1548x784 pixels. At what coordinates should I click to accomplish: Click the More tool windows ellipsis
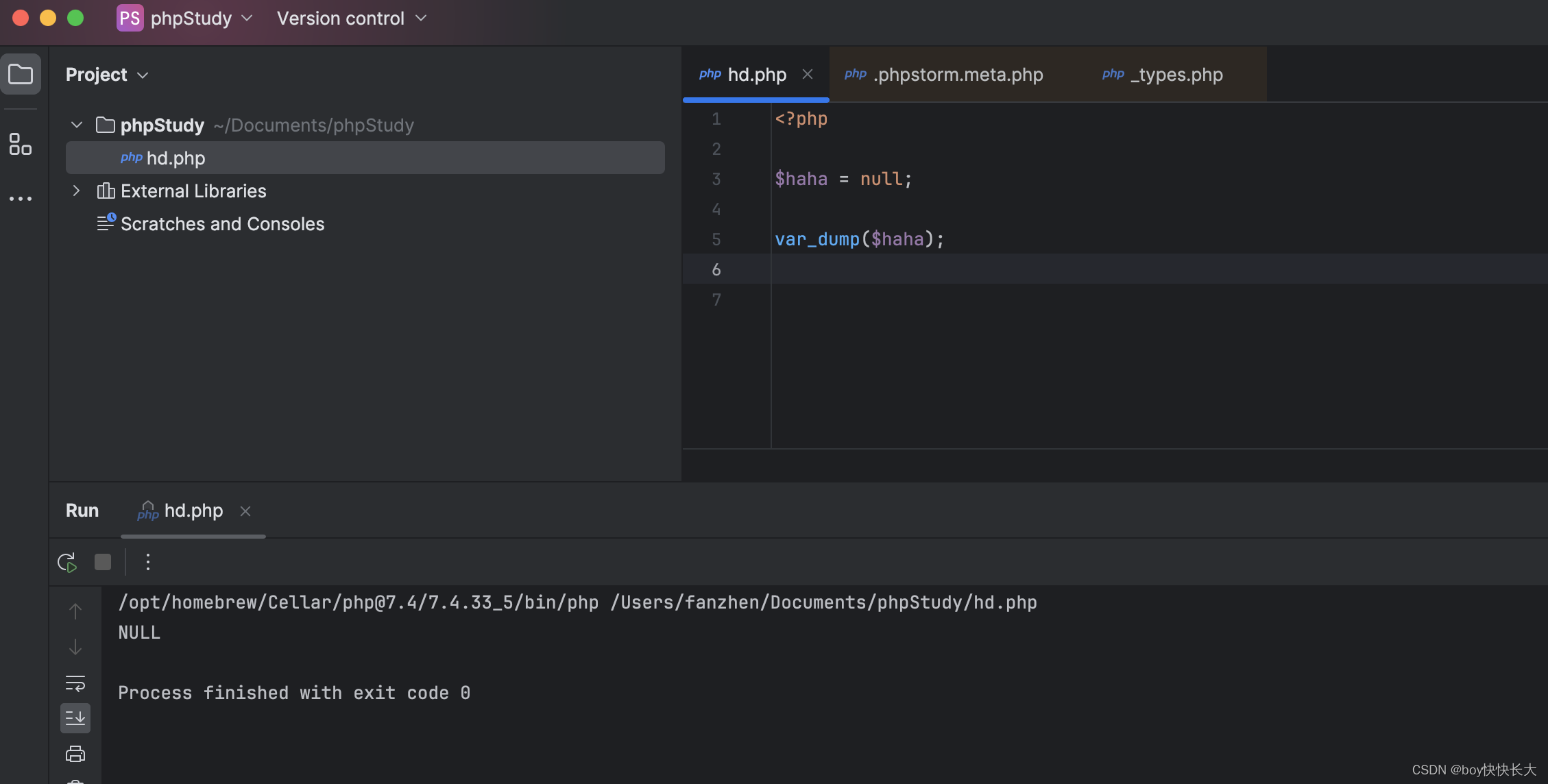(21, 199)
